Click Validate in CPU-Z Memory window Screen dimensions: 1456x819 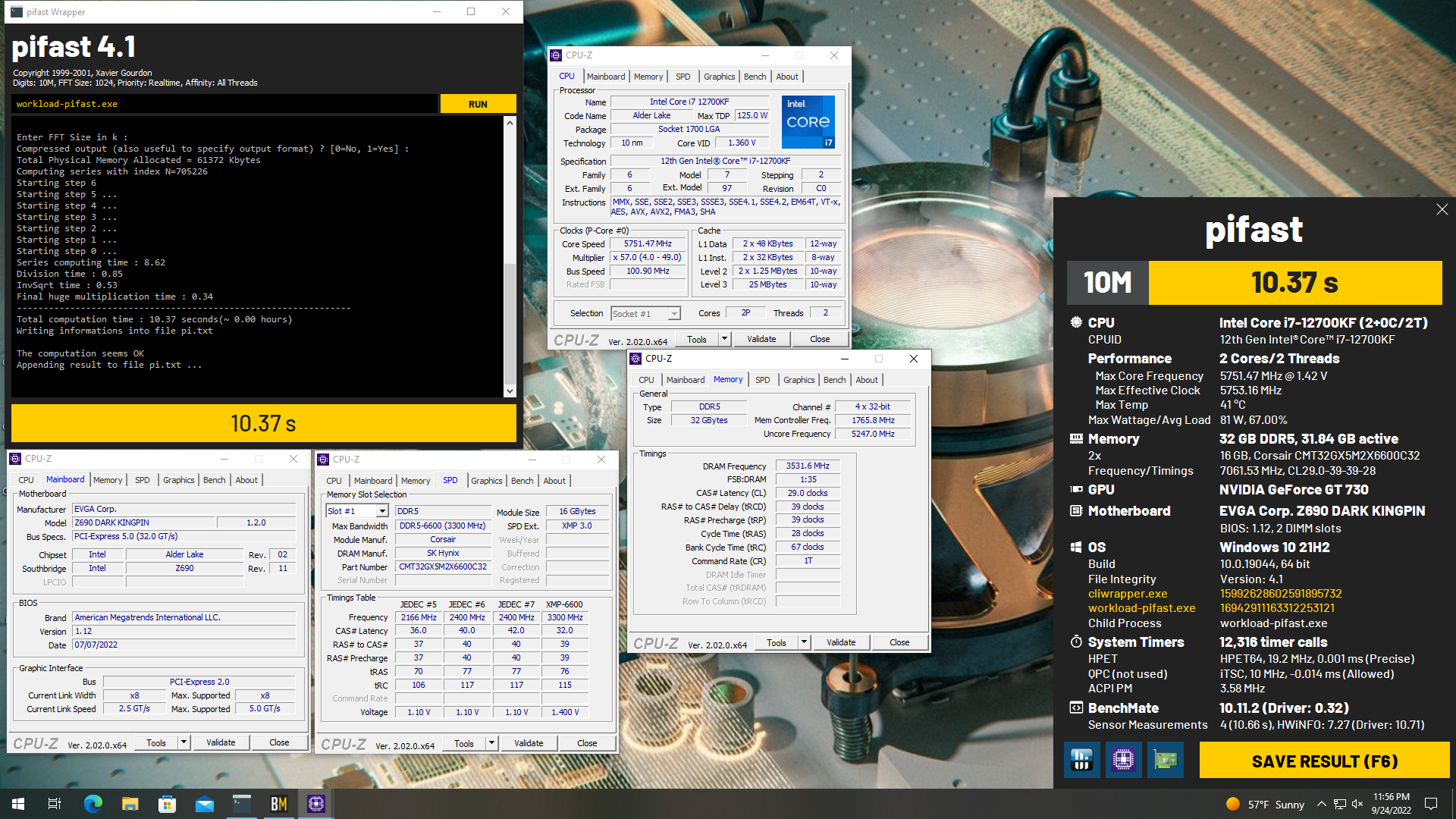click(841, 642)
